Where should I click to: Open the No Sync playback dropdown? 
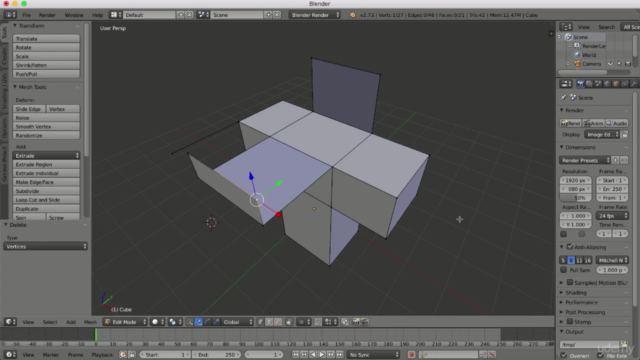pos(373,354)
